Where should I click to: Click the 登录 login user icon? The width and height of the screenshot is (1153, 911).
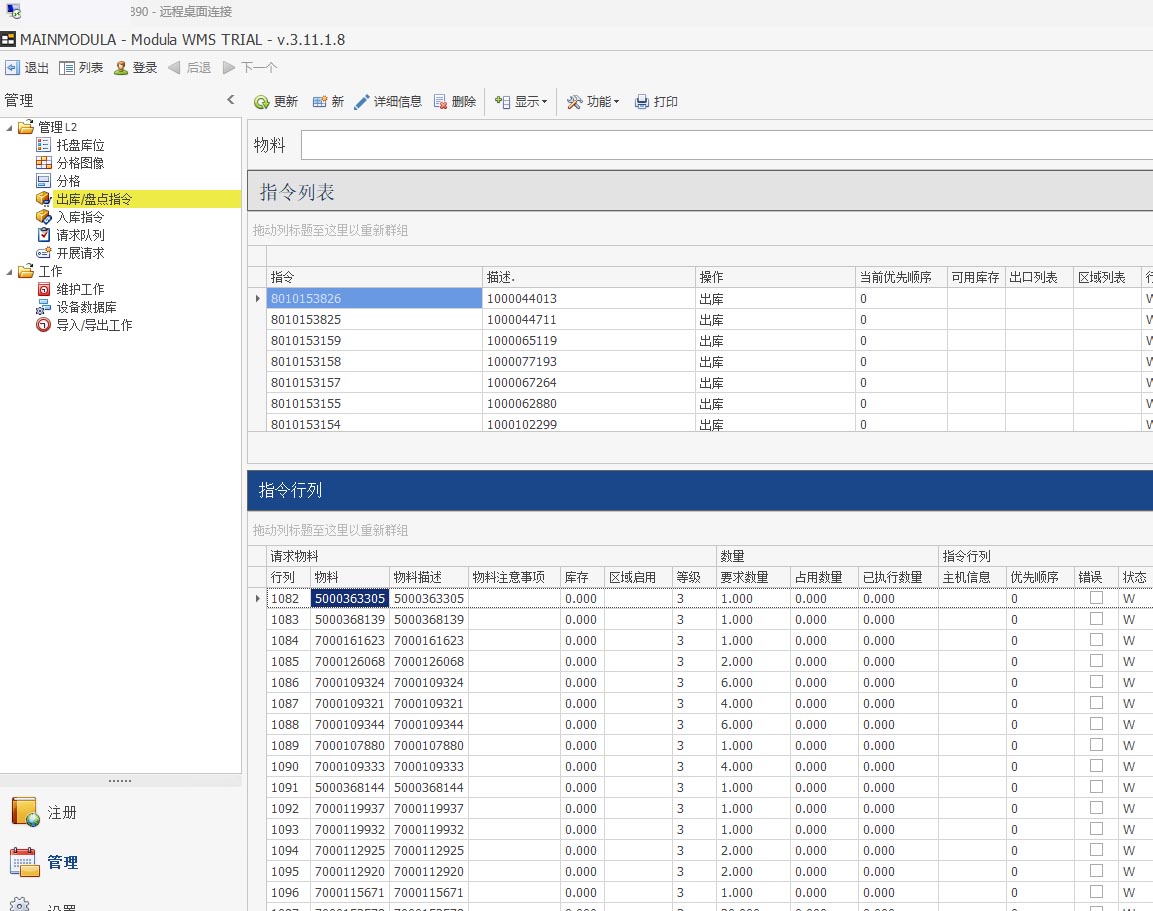tap(121, 68)
